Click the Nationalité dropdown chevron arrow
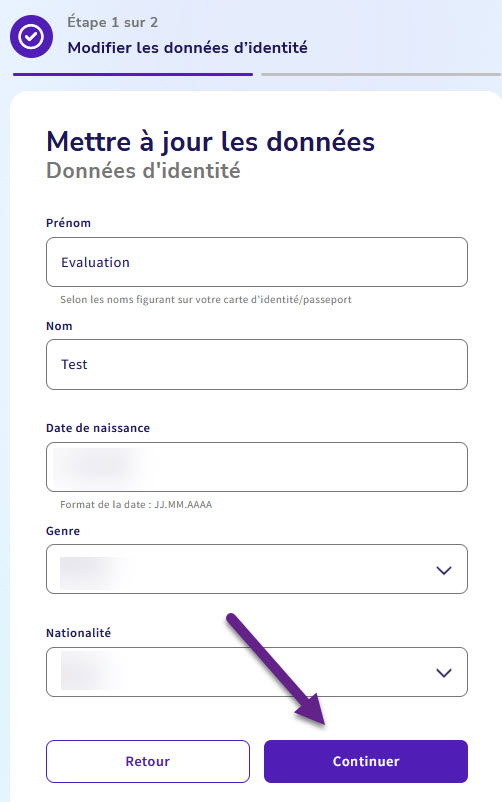 pos(443,673)
